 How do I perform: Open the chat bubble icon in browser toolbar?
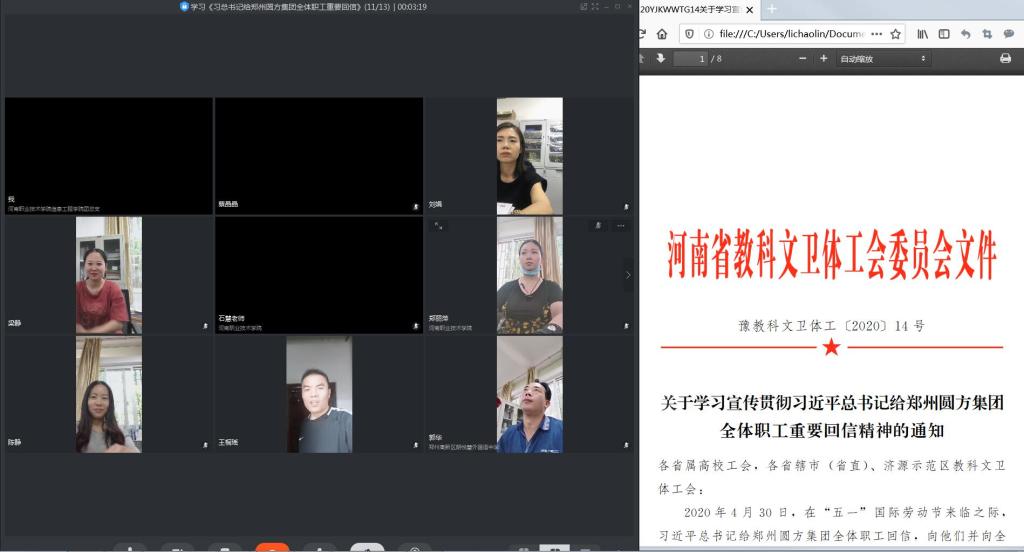pos(1009,34)
